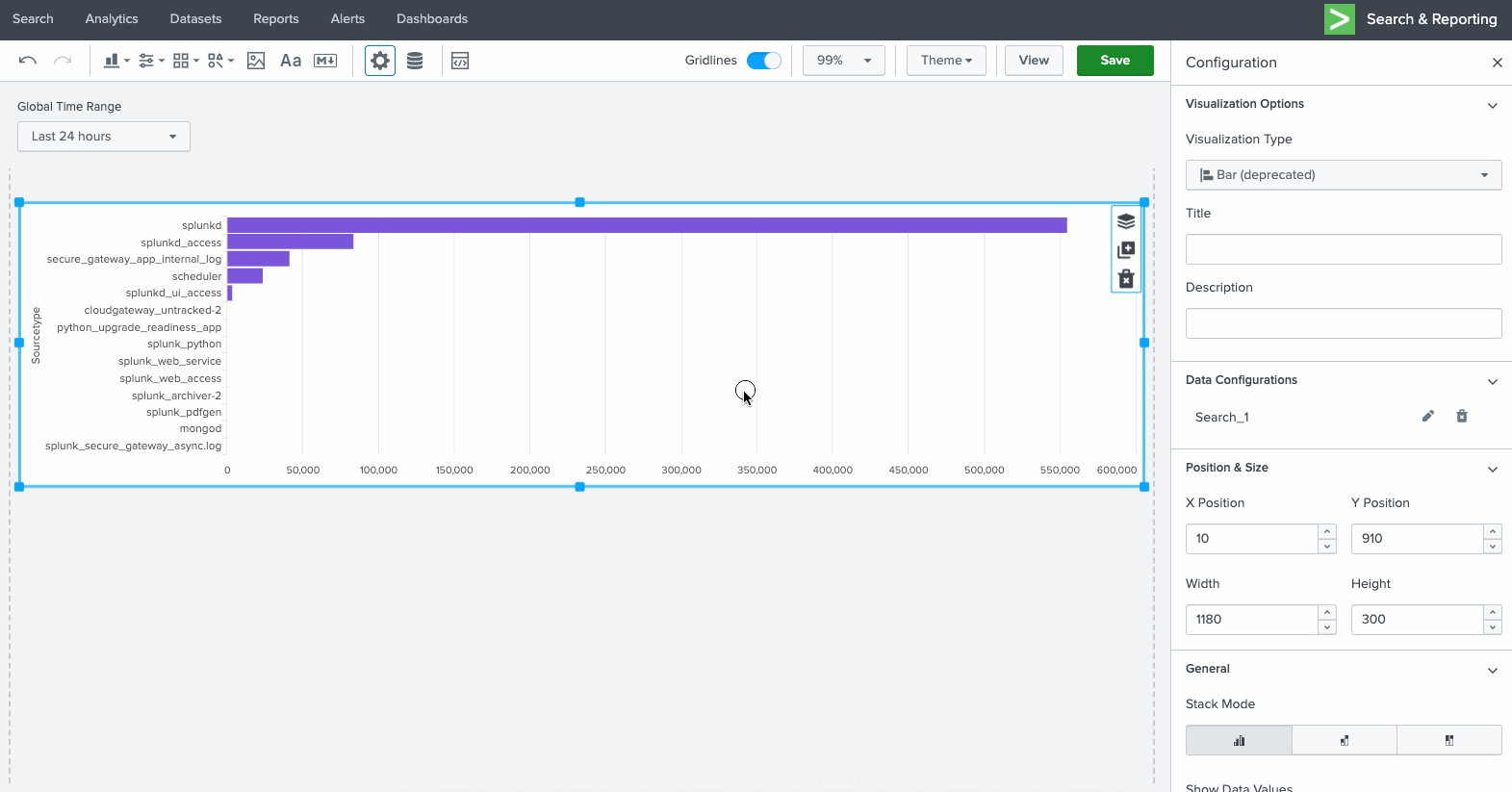Viewport: 1512px width, 792px height.
Task: Collapse the Data Configurations section
Action: point(1493,381)
